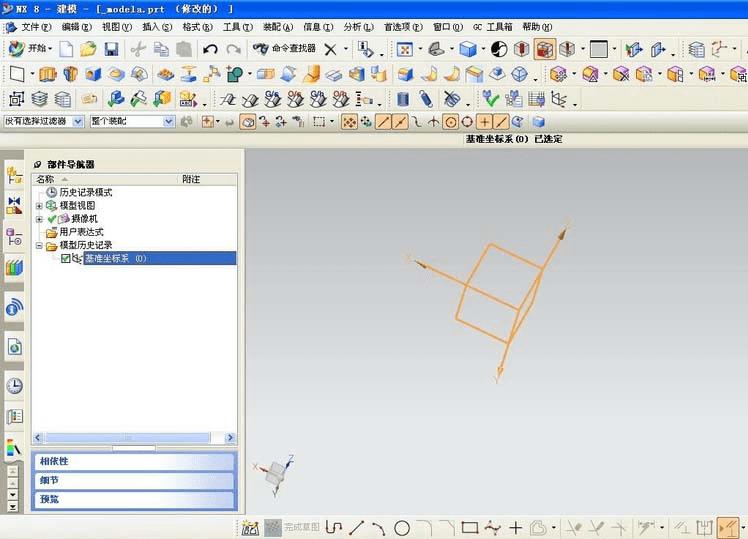The height and width of the screenshot is (539, 748).
Task: Click the line sketch tool in bottom toolbar
Action: (x=356, y=527)
